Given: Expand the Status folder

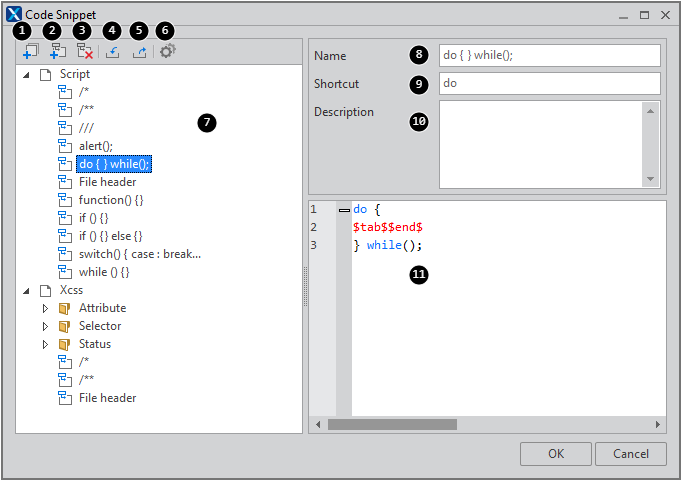Looking at the screenshot, I should click(45, 344).
